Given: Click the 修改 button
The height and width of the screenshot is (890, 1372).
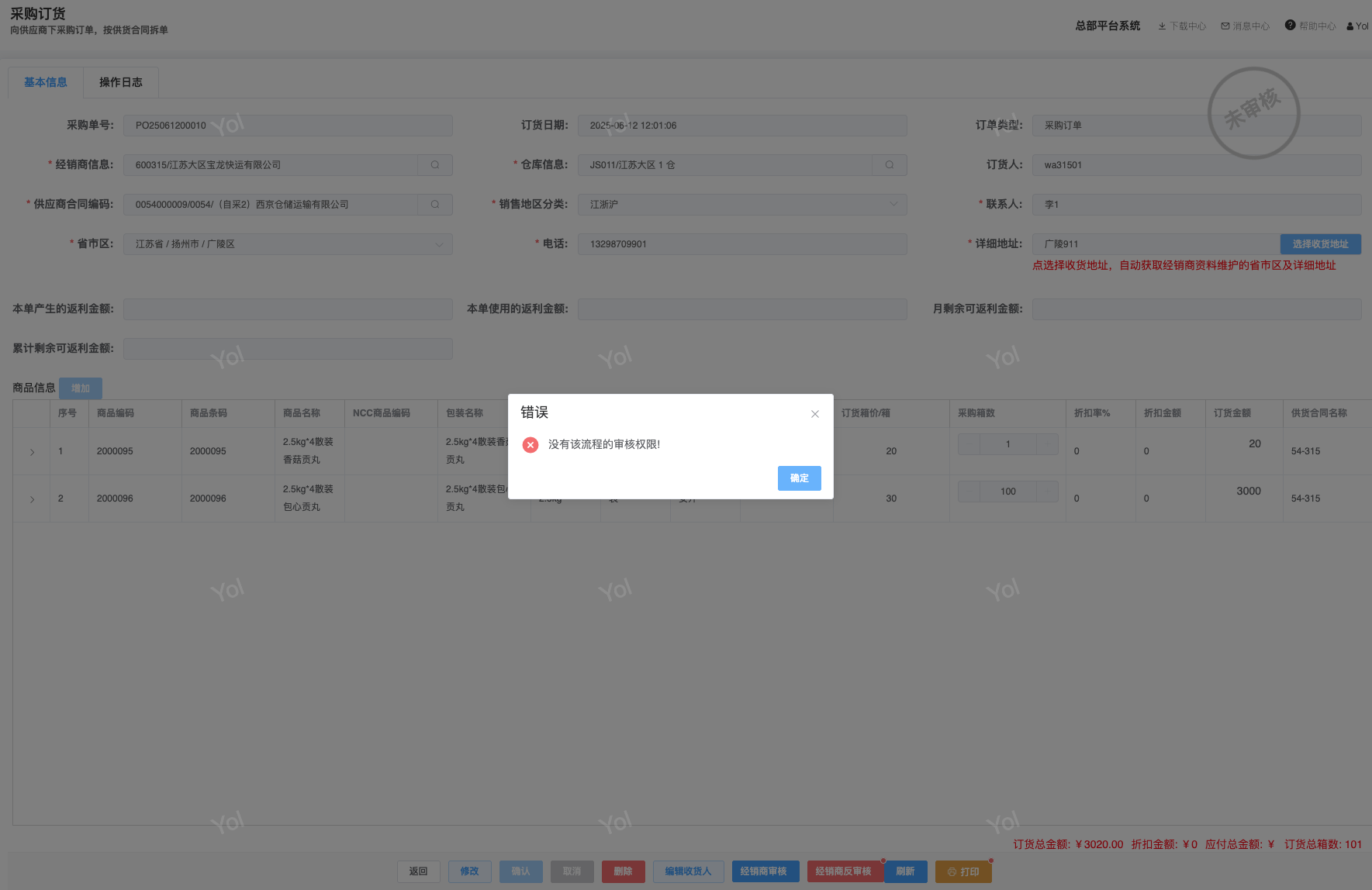Looking at the screenshot, I should [470, 871].
